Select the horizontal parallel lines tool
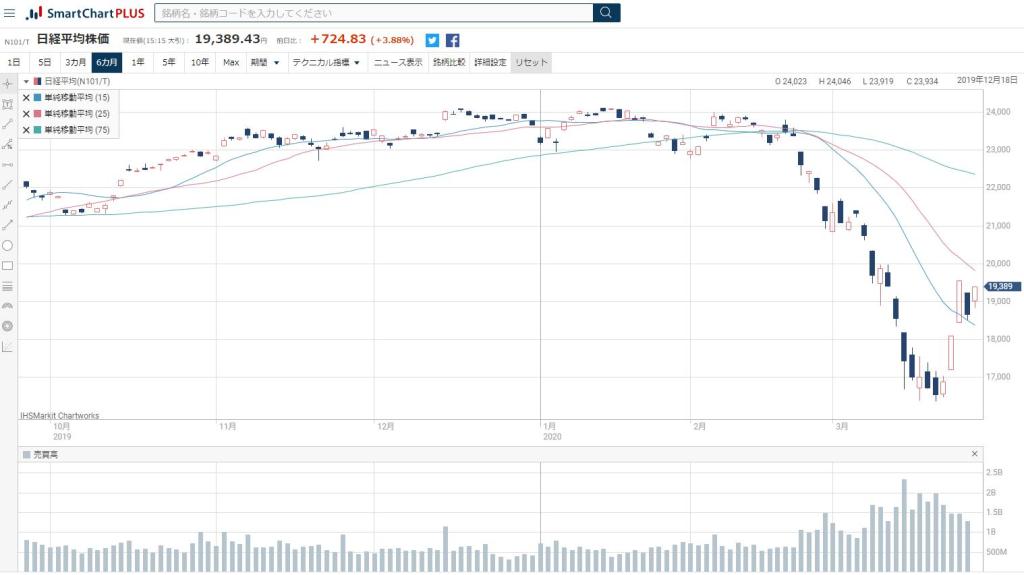This screenshot has height=575, width=1024. coord(7,286)
